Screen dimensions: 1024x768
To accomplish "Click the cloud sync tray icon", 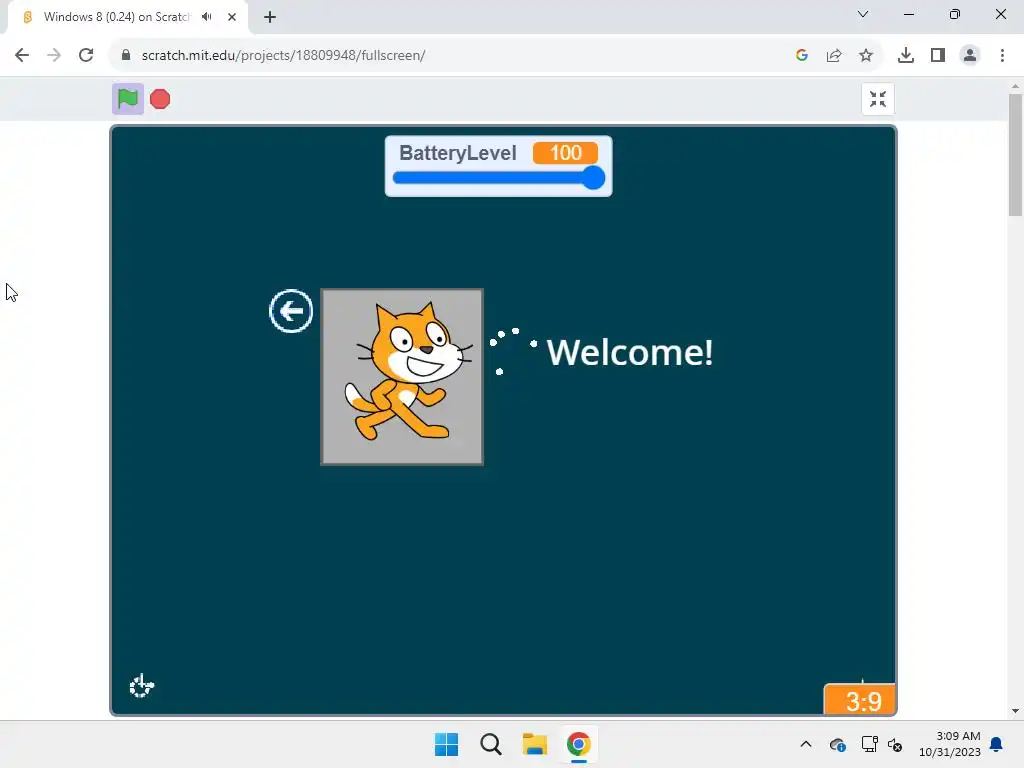I will pyautogui.click(x=837, y=744).
